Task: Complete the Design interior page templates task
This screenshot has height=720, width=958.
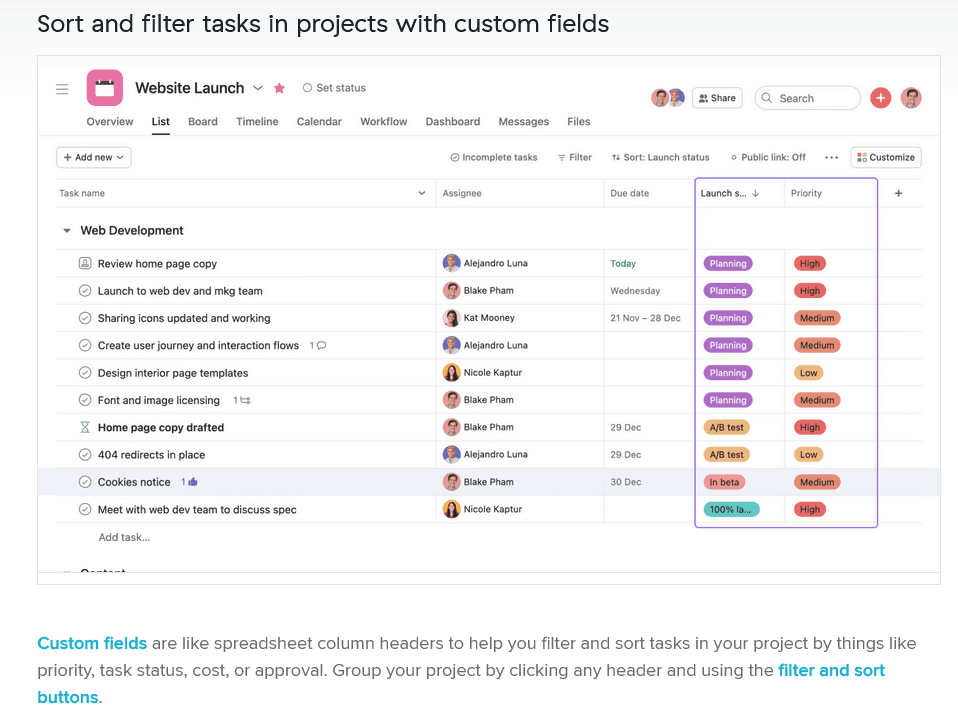Action: click(85, 373)
